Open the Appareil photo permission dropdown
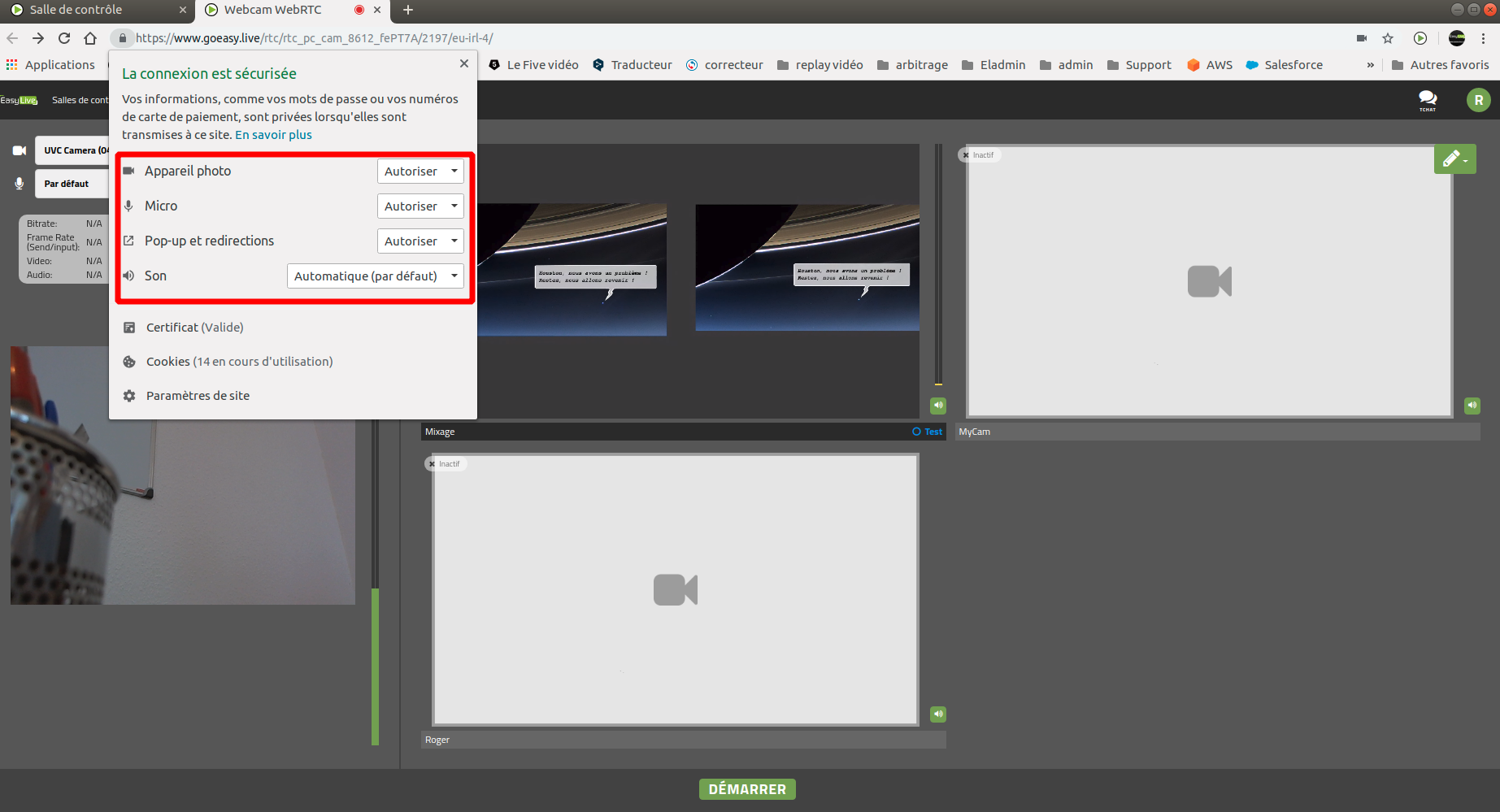 point(420,172)
